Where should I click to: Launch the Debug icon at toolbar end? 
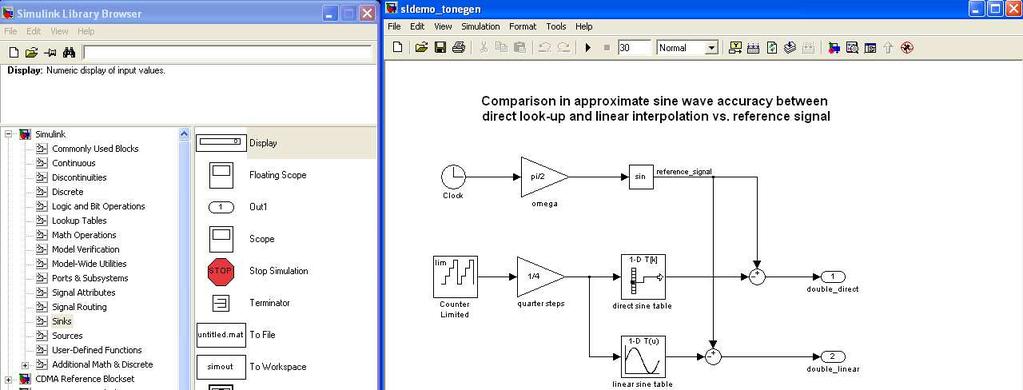pos(907,48)
